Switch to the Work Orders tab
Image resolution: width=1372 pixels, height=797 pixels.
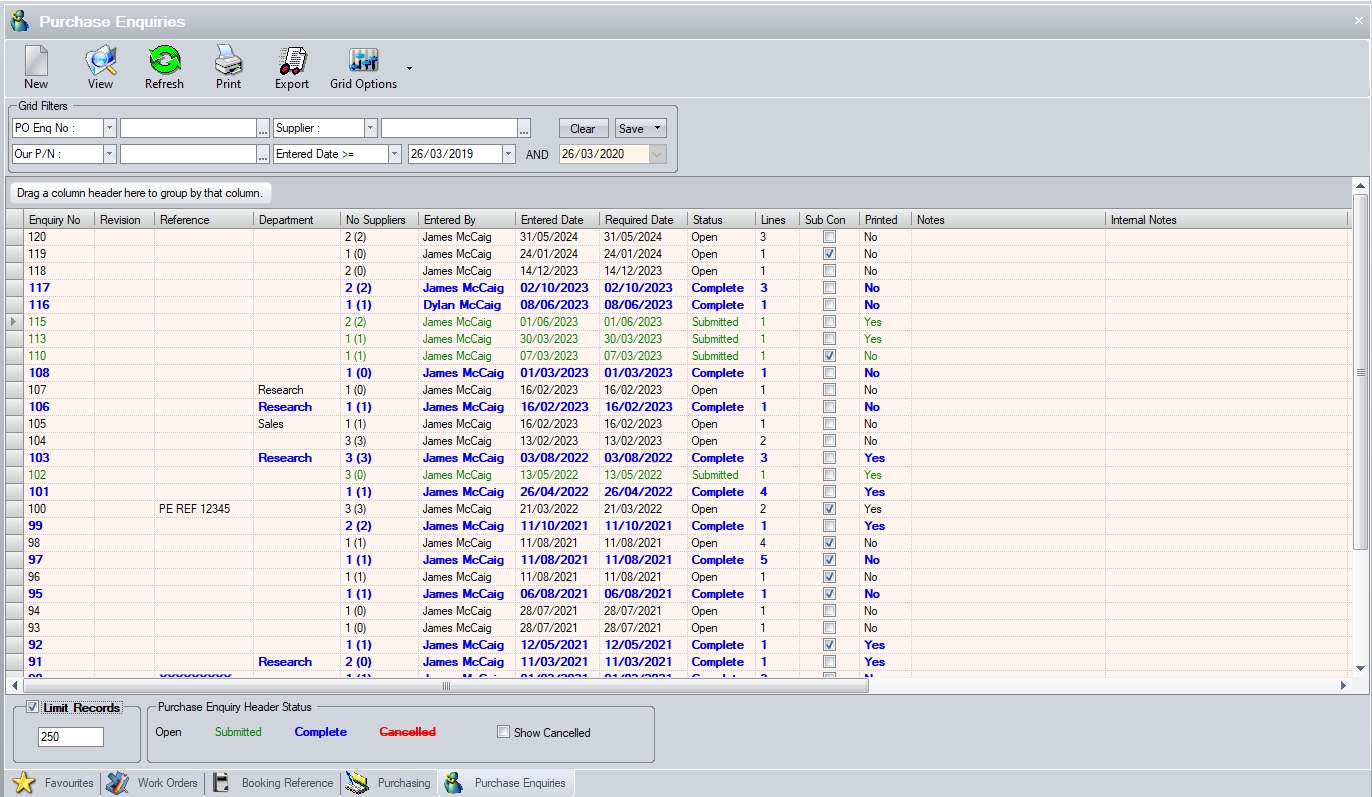[x=155, y=783]
